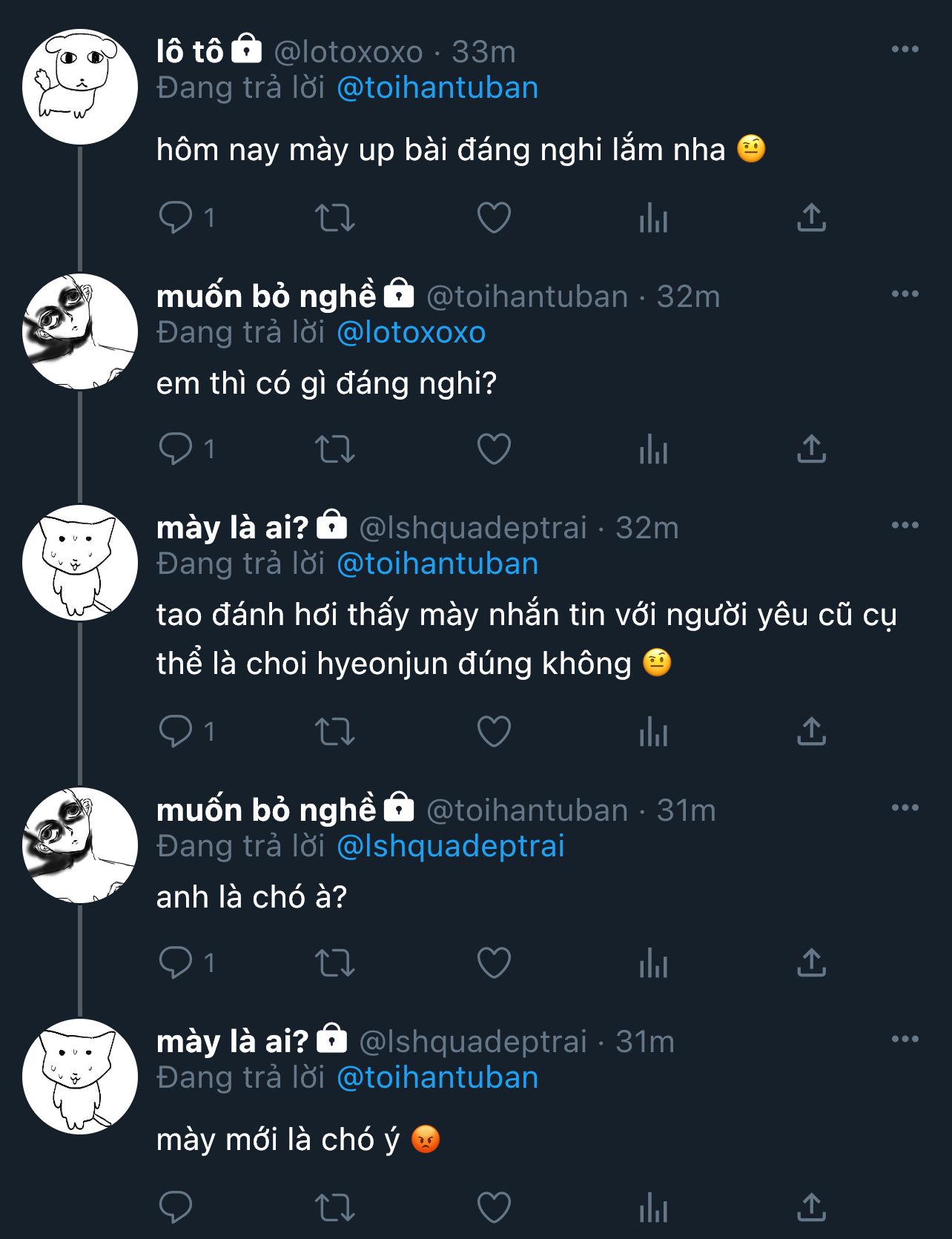View analytics for 'anh là chó à?' tweet
Screen dimensions: 952x1239
(x=653, y=963)
